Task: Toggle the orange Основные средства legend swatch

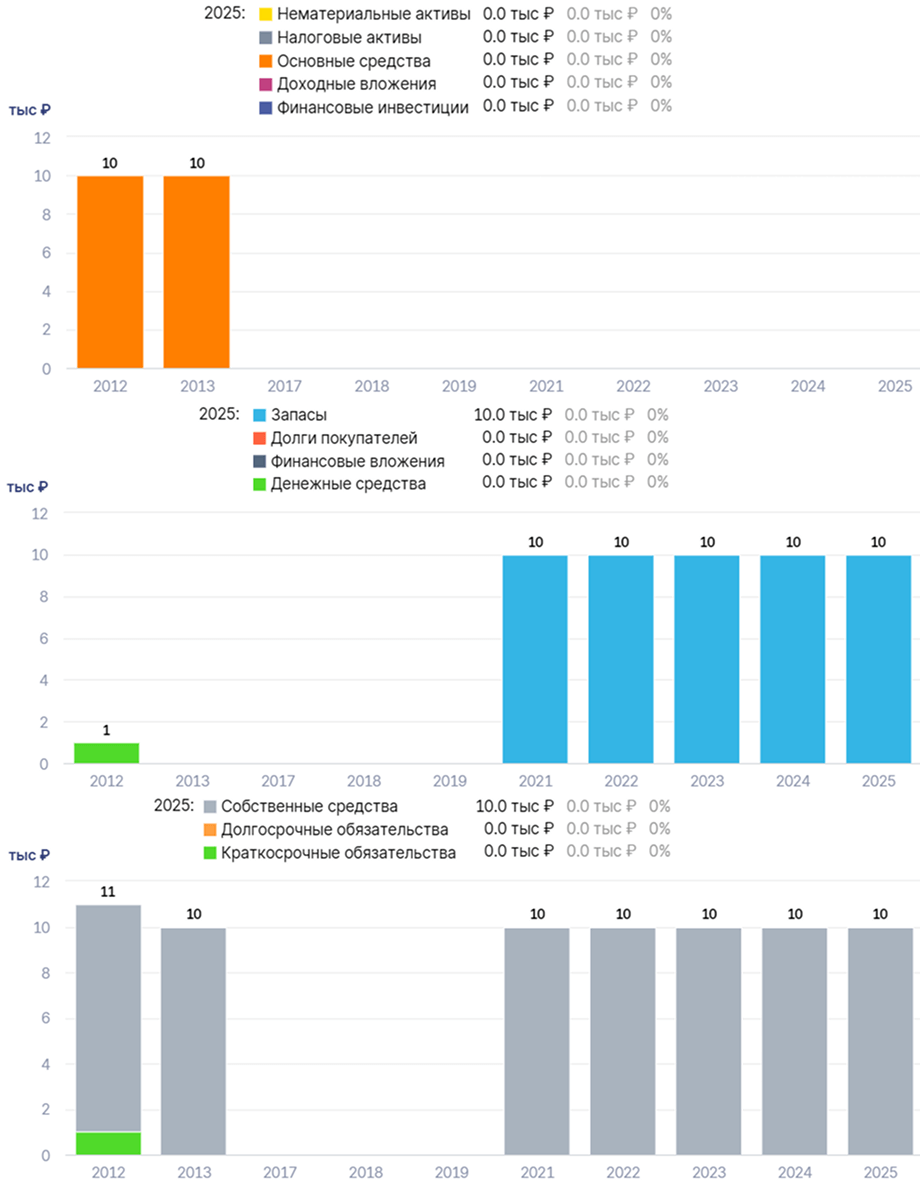Action: 265,61
